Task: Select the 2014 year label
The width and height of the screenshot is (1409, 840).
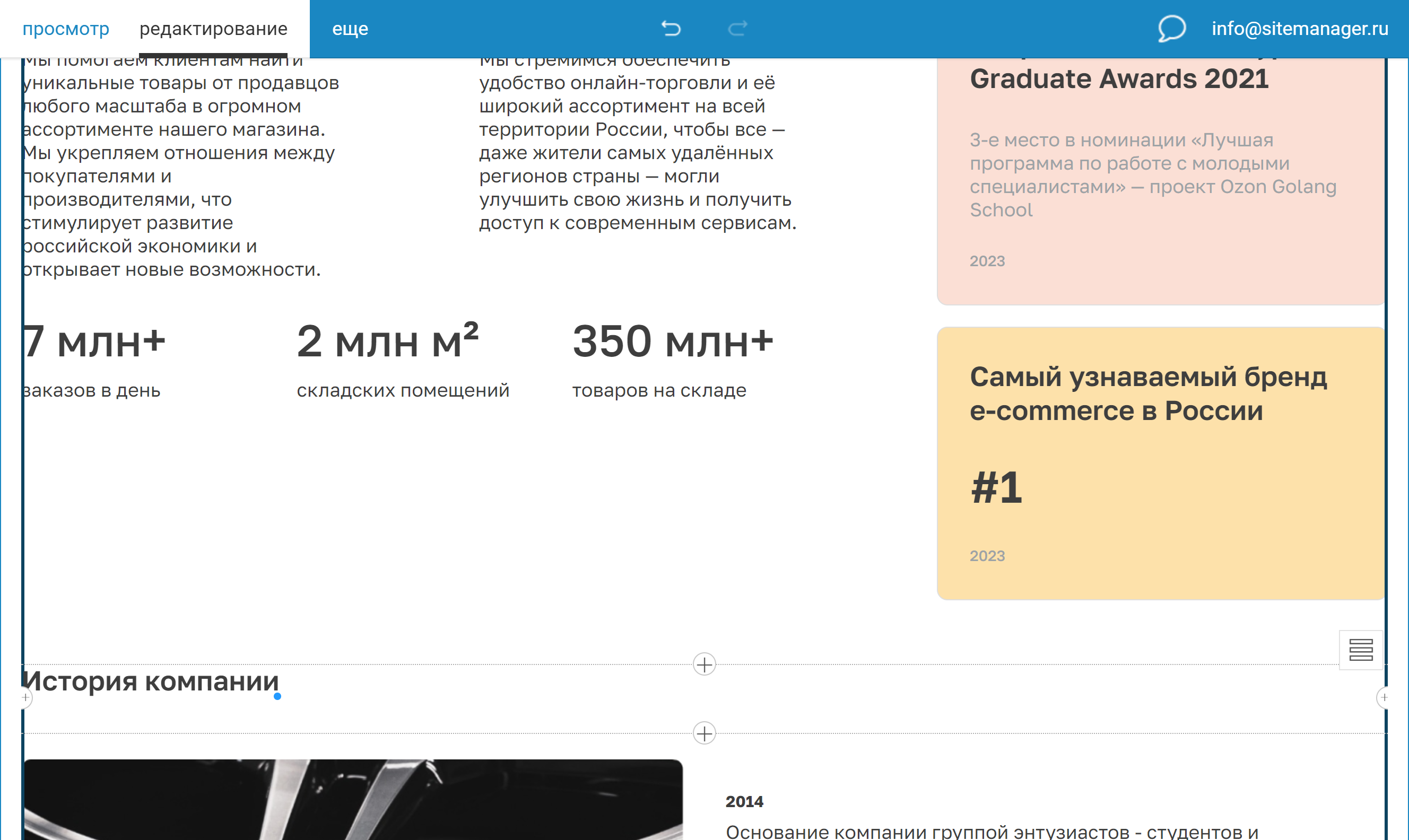Action: pos(744,801)
